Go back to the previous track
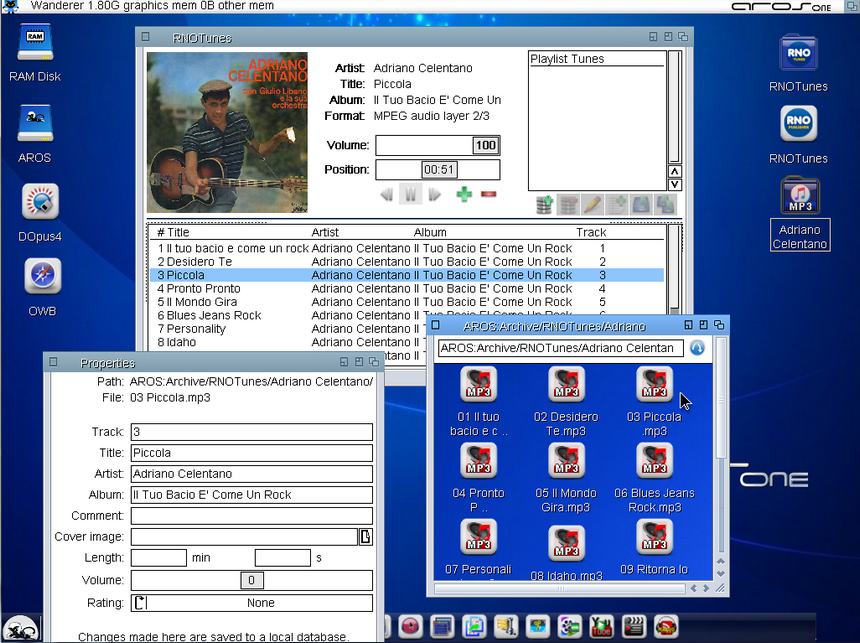 pyautogui.click(x=386, y=194)
